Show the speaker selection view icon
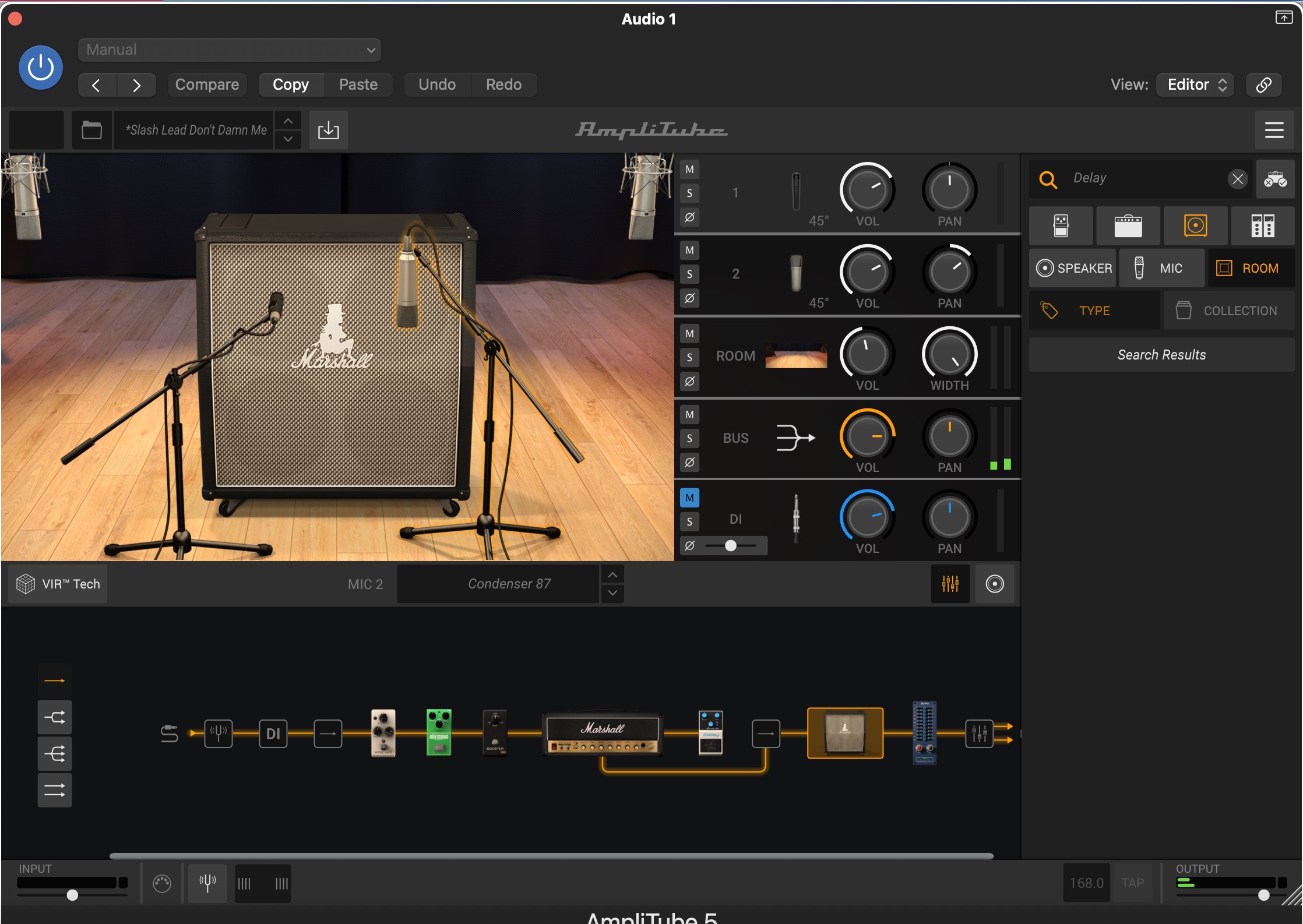 pyautogui.click(x=995, y=584)
